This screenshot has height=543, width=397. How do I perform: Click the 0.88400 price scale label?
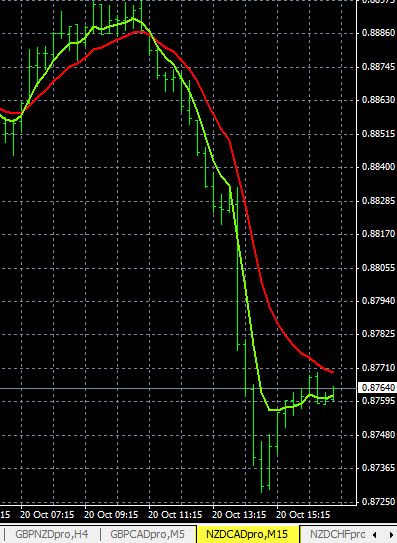(378, 167)
